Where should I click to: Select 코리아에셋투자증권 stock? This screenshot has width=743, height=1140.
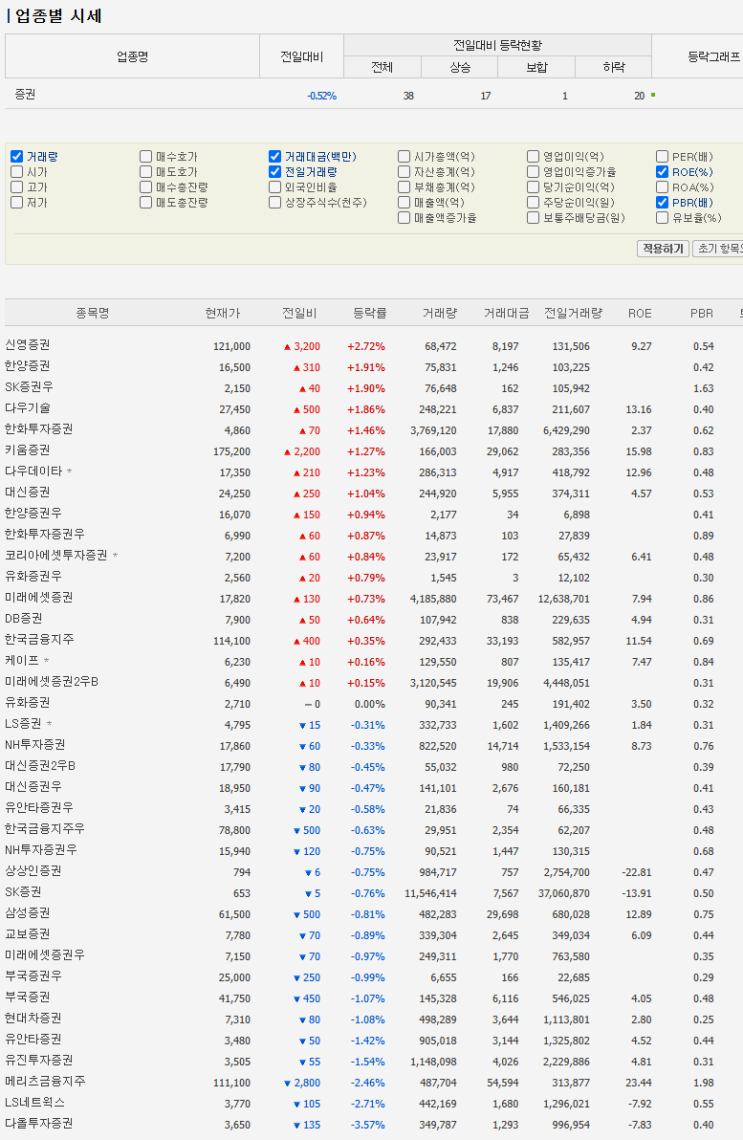56,555
